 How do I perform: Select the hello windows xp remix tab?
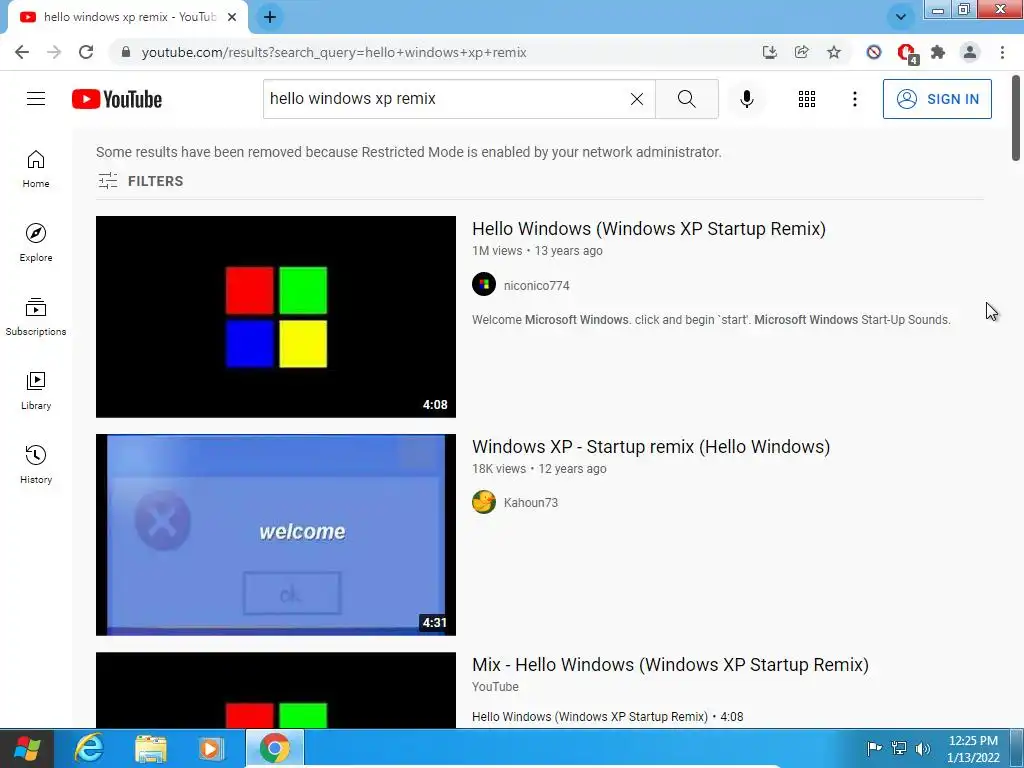pos(128,17)
